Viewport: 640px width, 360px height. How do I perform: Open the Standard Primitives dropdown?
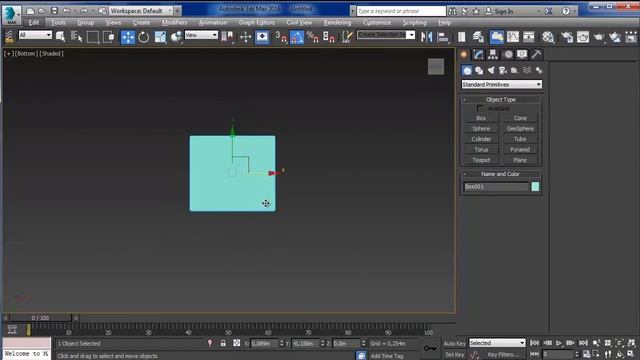click(502, 84)
